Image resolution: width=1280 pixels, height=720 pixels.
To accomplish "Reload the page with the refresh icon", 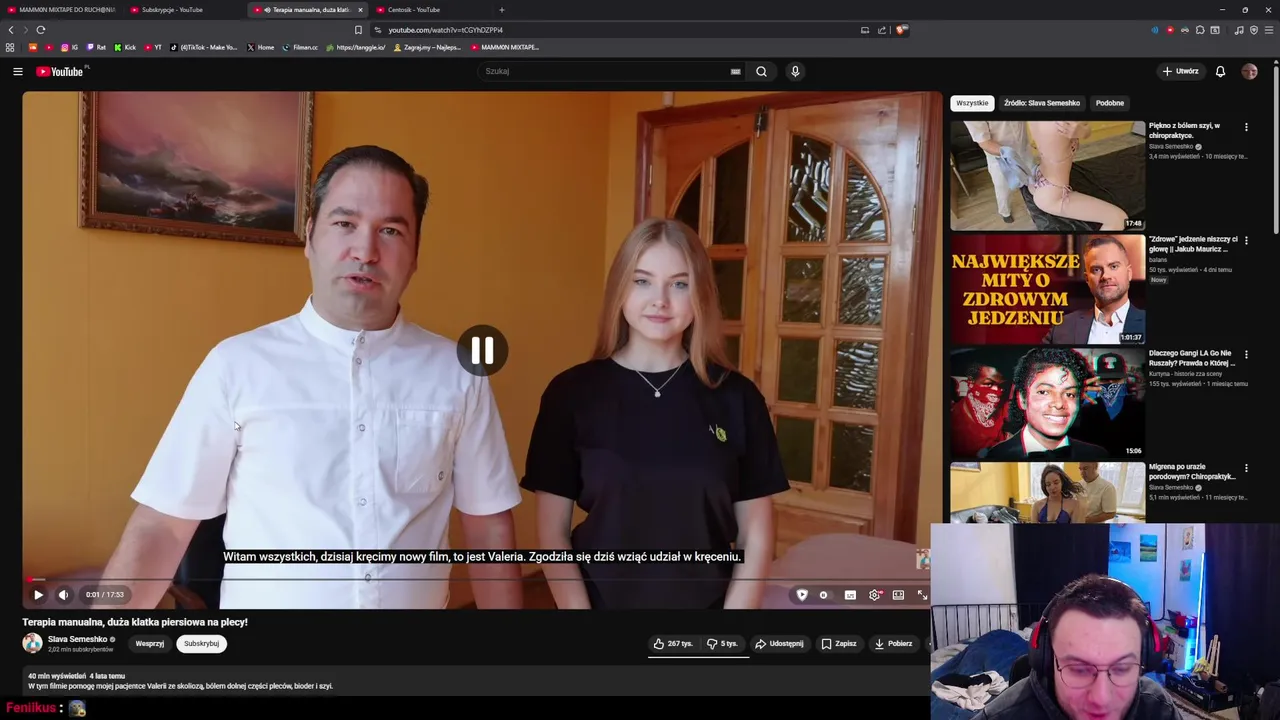I will pos(41,30).
